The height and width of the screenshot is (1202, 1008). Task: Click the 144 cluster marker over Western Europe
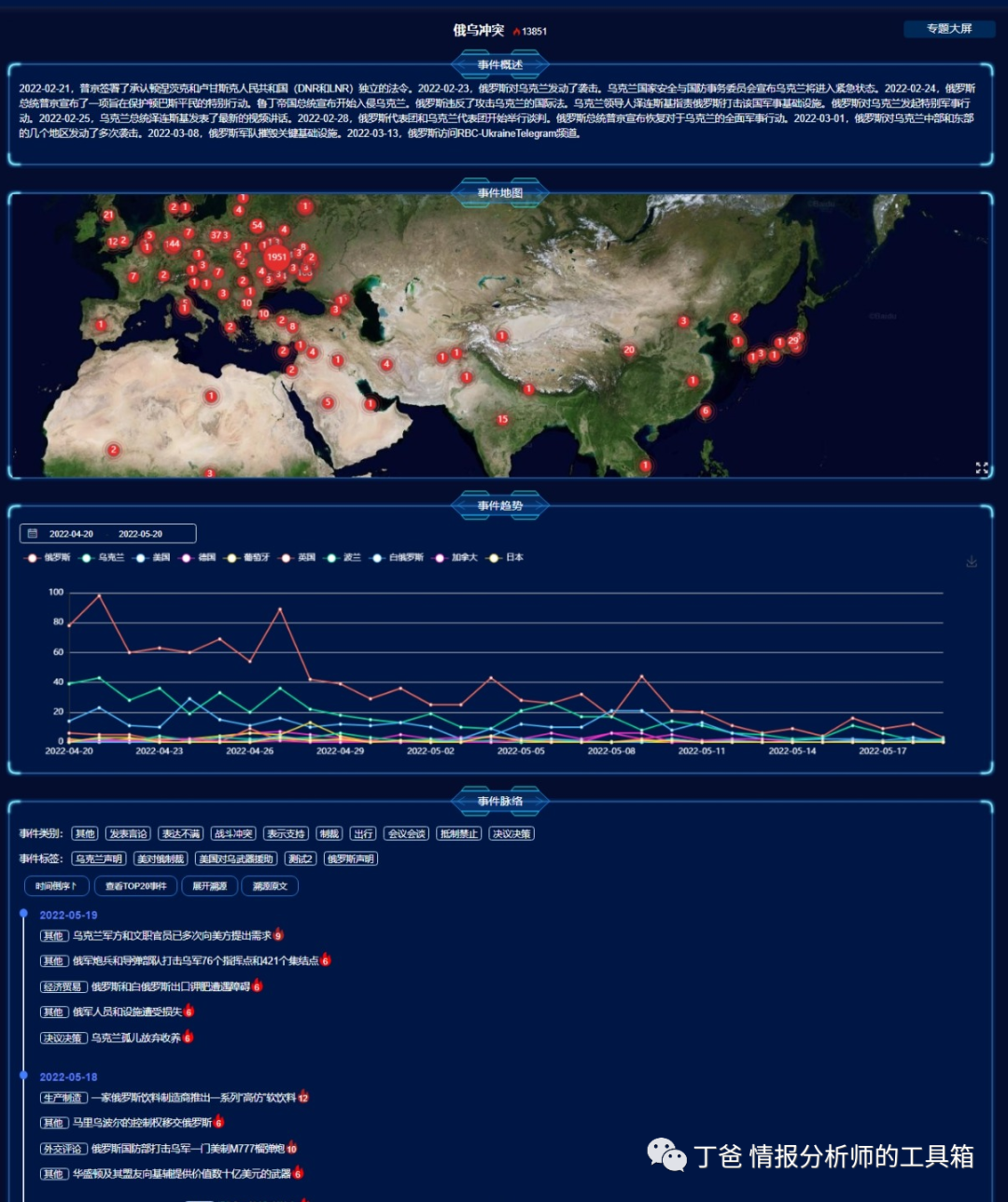tap(172, 245)
